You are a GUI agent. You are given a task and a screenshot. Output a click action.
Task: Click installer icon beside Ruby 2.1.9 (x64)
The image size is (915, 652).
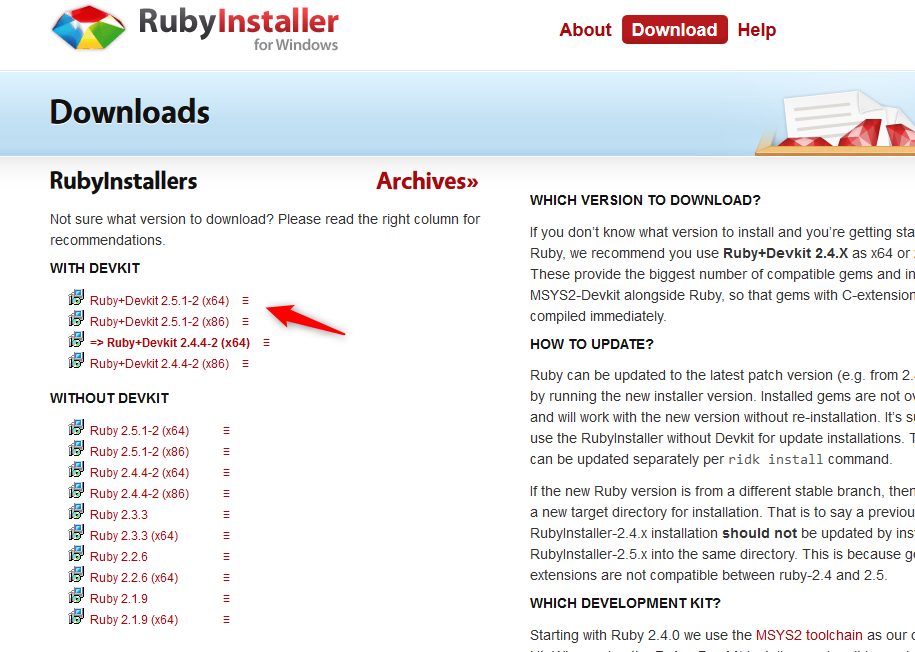pos(76,618)
